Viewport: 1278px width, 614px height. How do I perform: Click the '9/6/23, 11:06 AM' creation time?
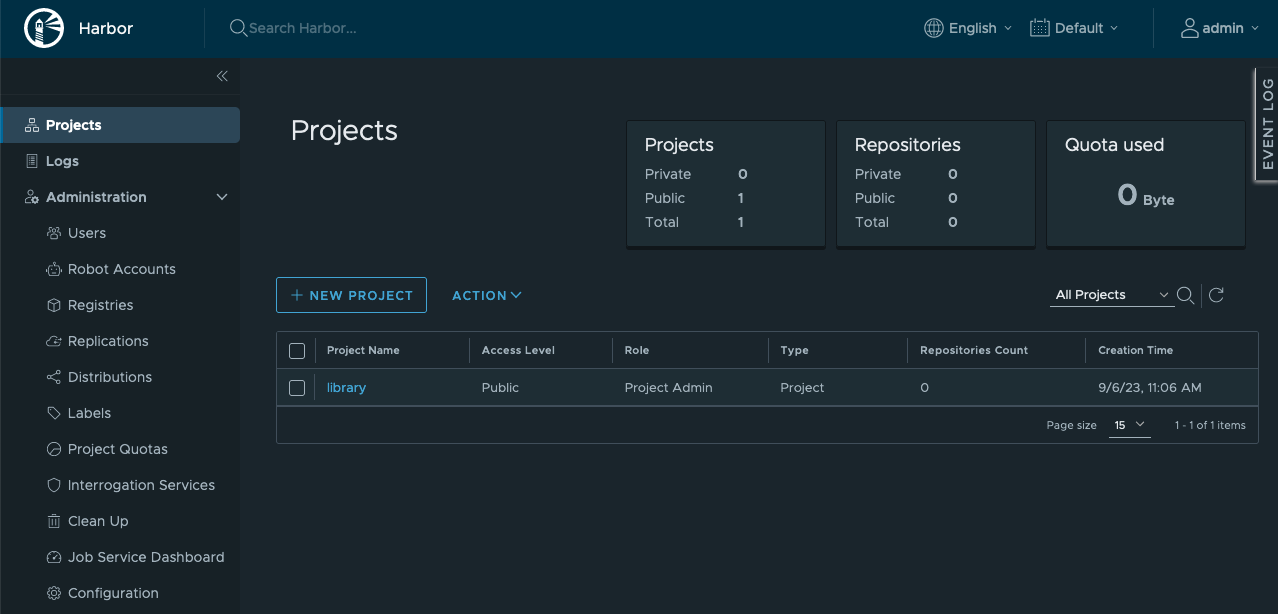pos(1149,388)
